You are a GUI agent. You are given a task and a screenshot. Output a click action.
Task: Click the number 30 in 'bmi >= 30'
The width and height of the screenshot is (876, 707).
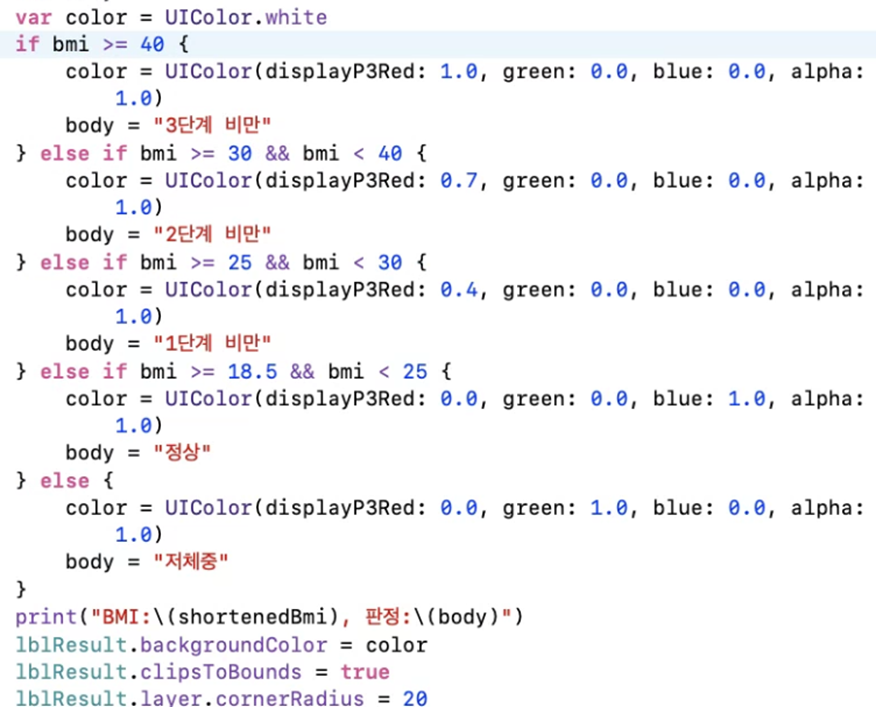pyautogui.click(x=240, y=153)
